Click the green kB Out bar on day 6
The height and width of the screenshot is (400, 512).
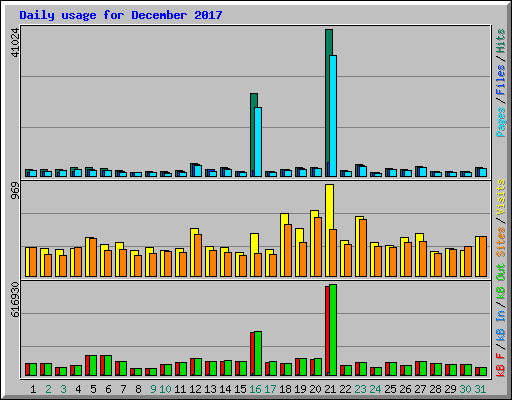click(x=108, y=366)
